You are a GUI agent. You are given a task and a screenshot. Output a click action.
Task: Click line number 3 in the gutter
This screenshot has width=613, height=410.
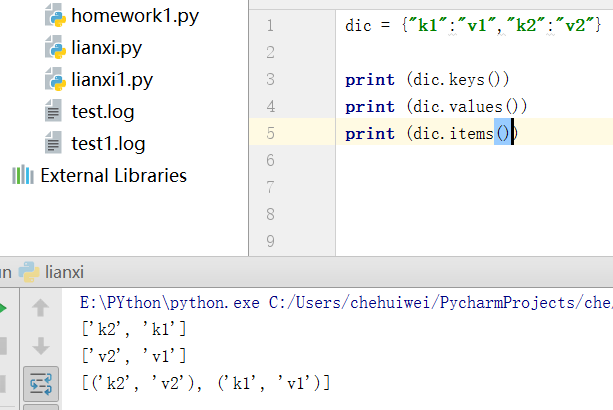coord(270,80)
